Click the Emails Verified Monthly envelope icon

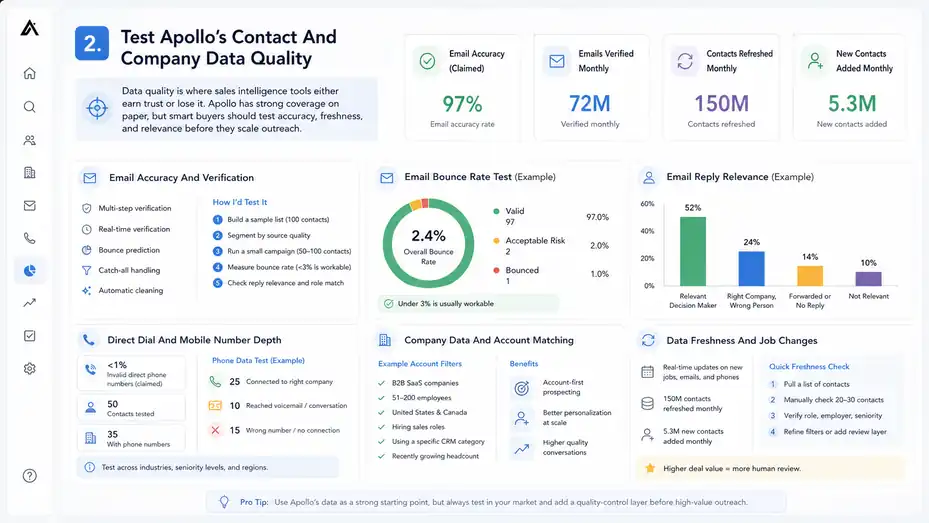(557, 61)
